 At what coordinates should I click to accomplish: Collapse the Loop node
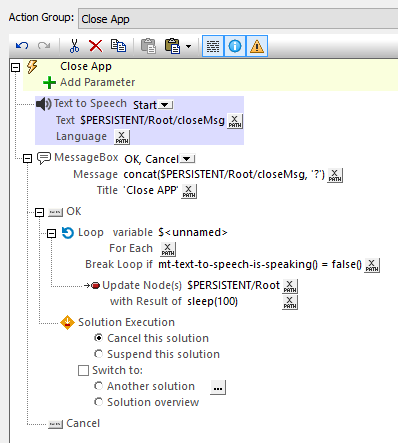[x=51, y=233]
